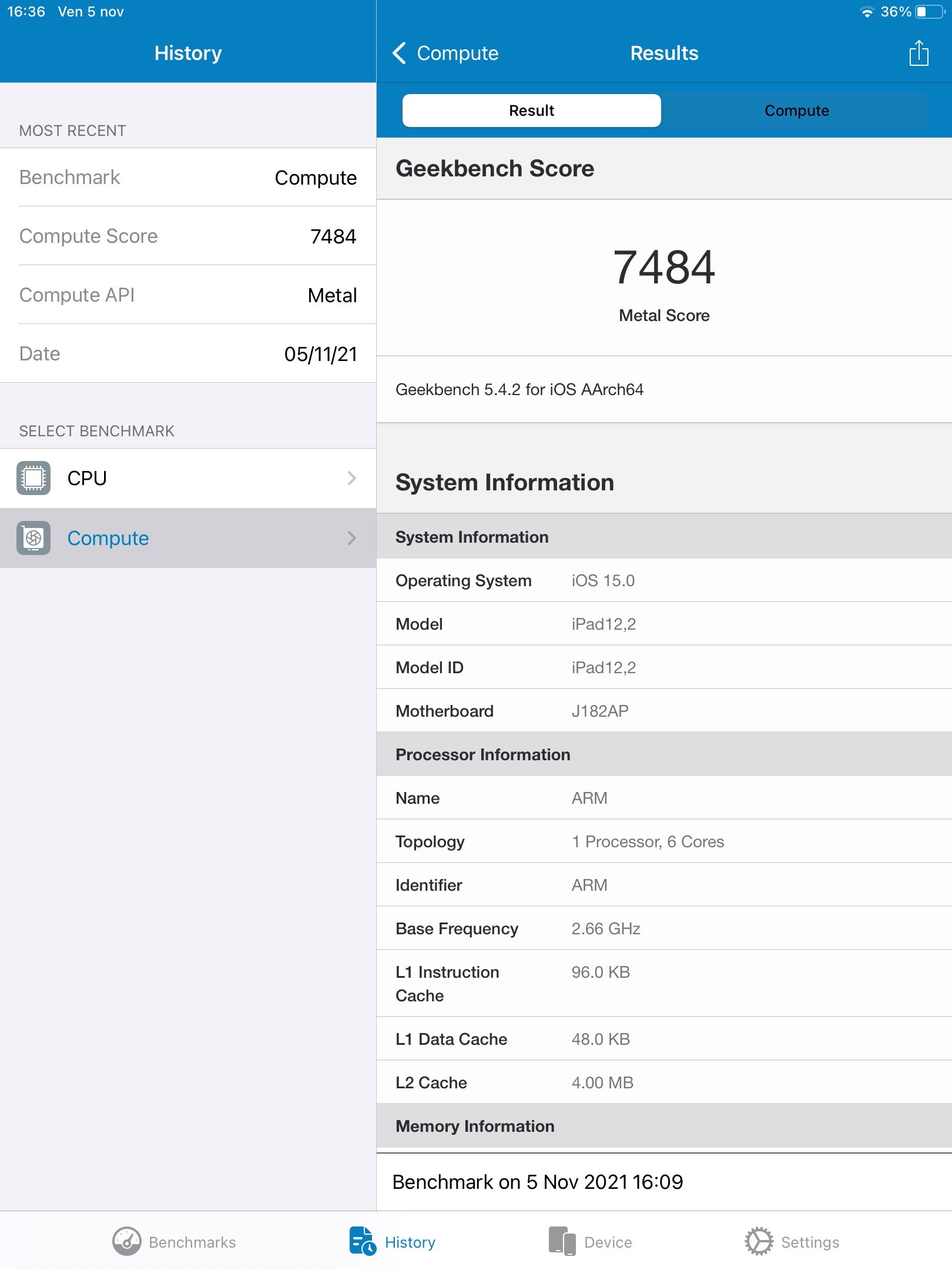
Task: Select the Compute benchmark label
Action: coord(108,538)
